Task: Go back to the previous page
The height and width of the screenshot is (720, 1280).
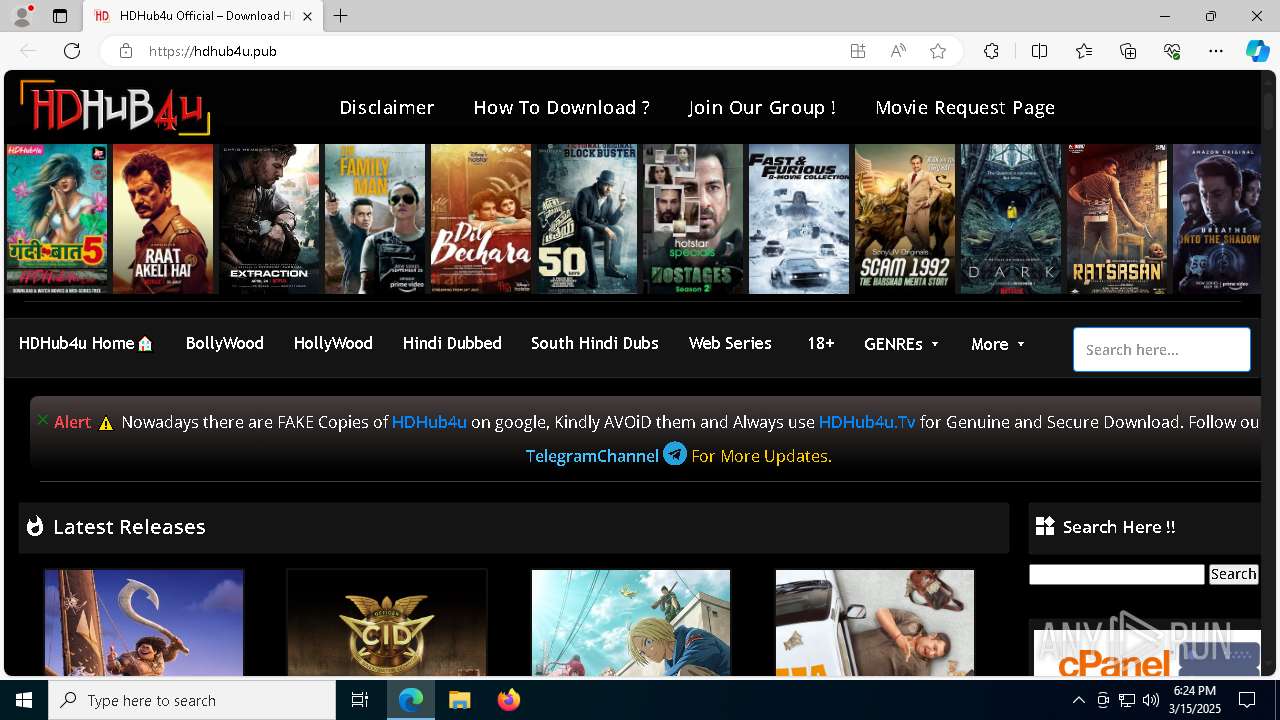Action: coord(28,51)
